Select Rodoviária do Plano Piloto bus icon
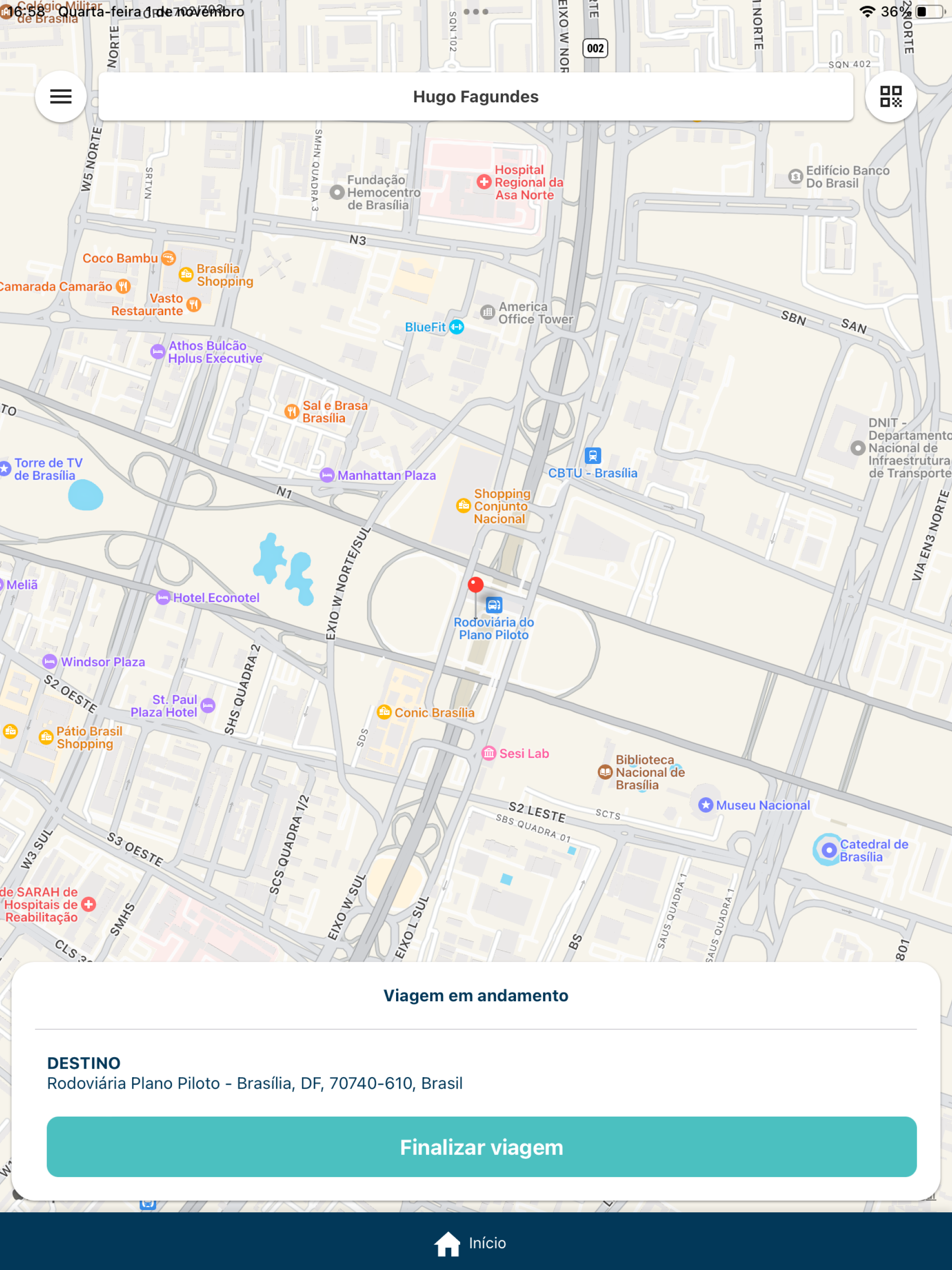This screenshot has height=1270, width=952. (x=494, y=605)
